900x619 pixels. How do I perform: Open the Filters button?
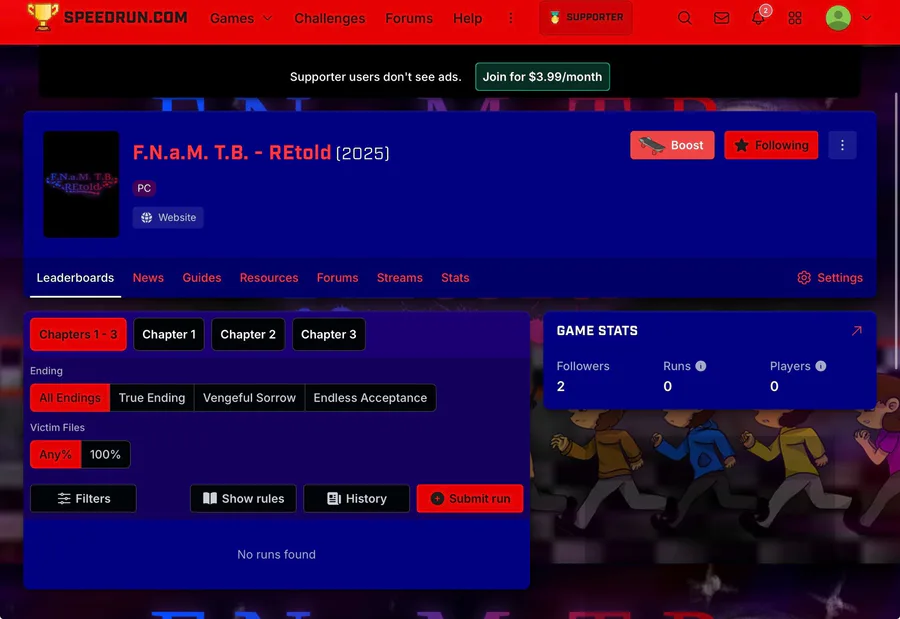tap(83, 498)
